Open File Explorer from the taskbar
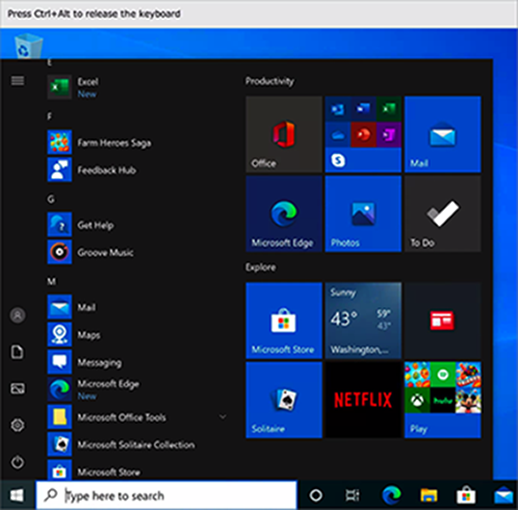The height and width of the screenshot is (510, 518). pos(429,495)
